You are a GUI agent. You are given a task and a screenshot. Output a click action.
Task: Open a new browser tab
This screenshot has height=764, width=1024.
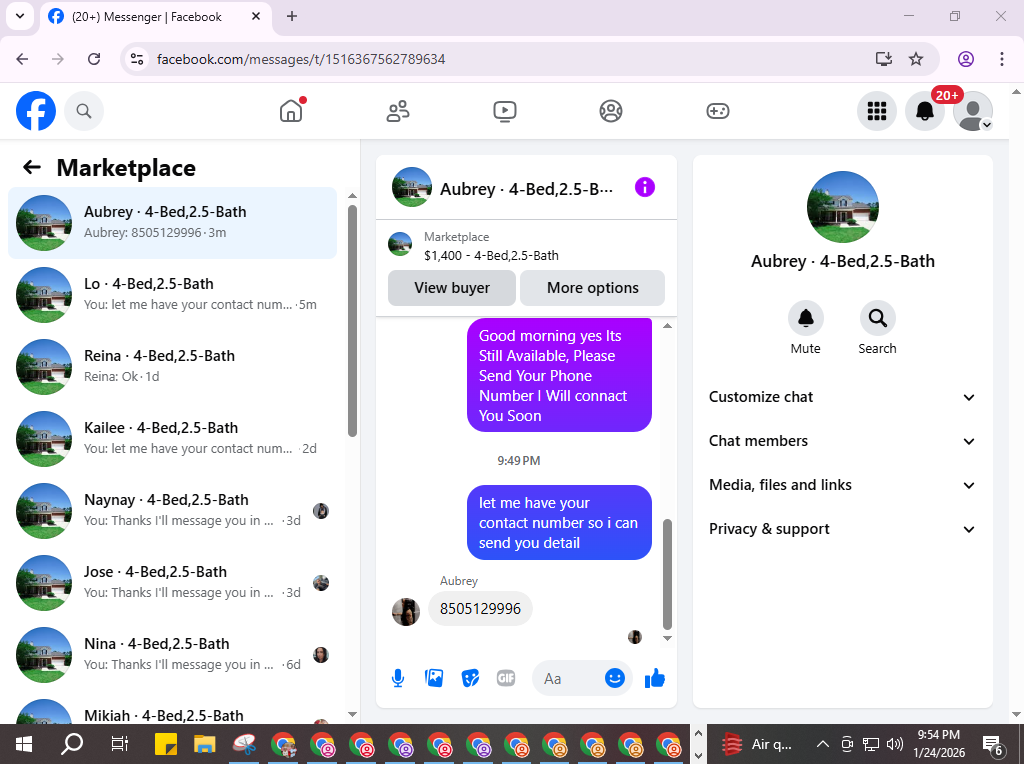292,16
